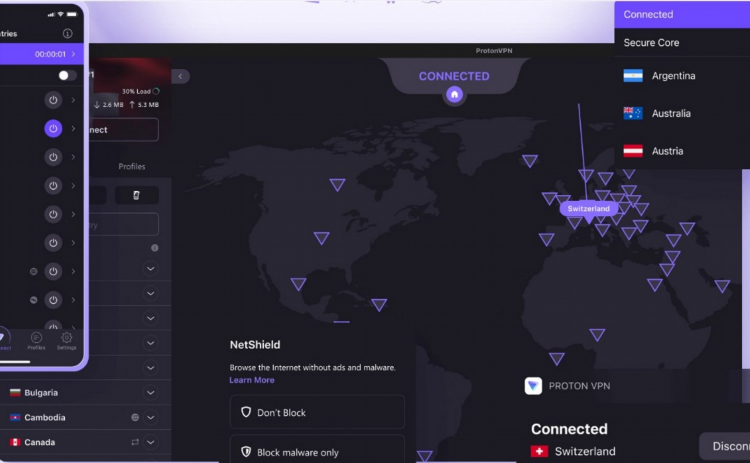
Task: Expand the Canada server list chevron
Action: point(151,442)
